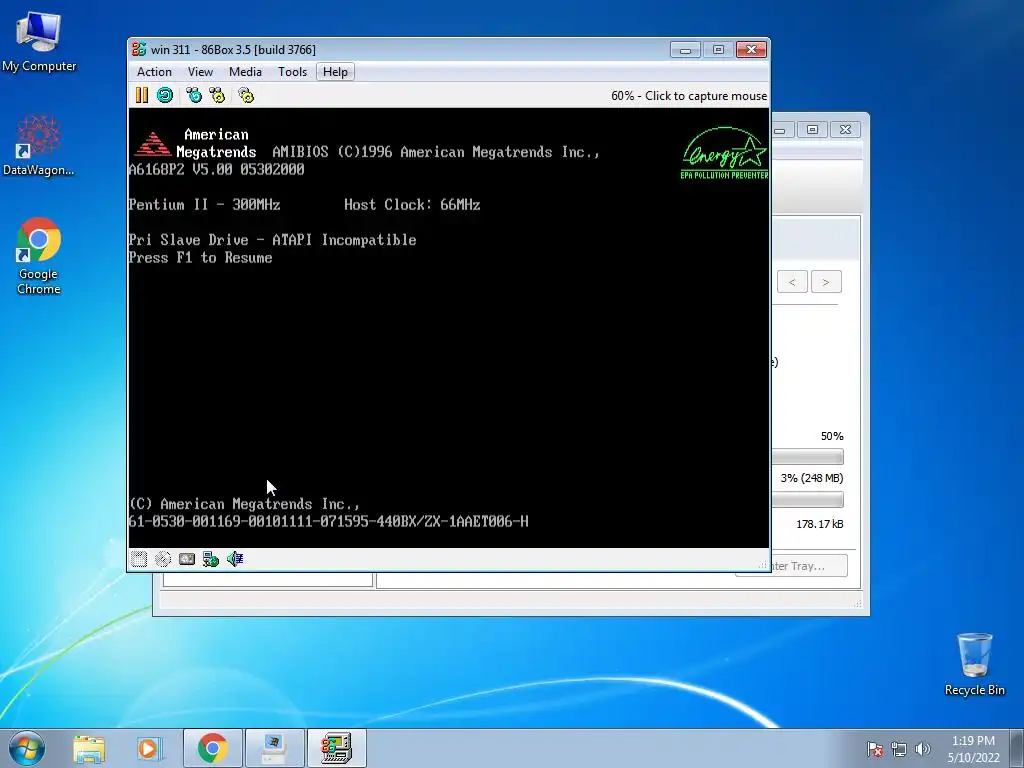Open volume control in system tray
This screenshot has width=1024, height=768.
[x=922, y=749]
